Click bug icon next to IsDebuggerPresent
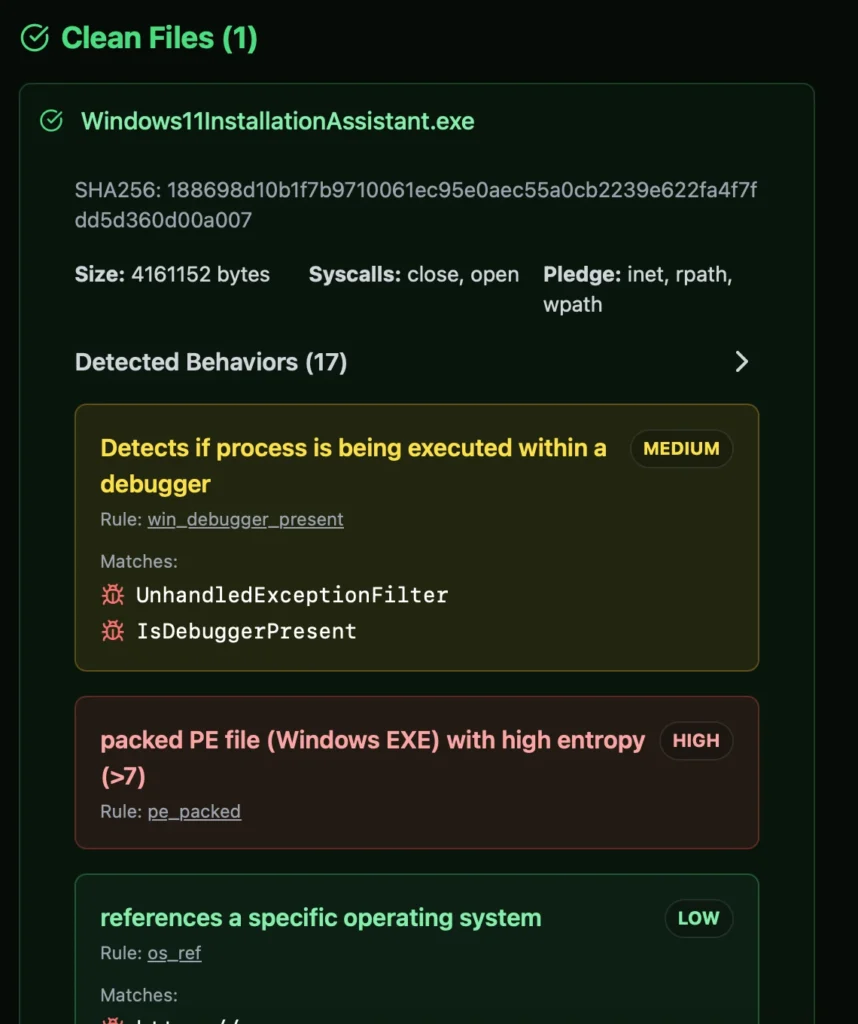The width and height of the screenshot is (858, 1024). [x=113, y=631]
